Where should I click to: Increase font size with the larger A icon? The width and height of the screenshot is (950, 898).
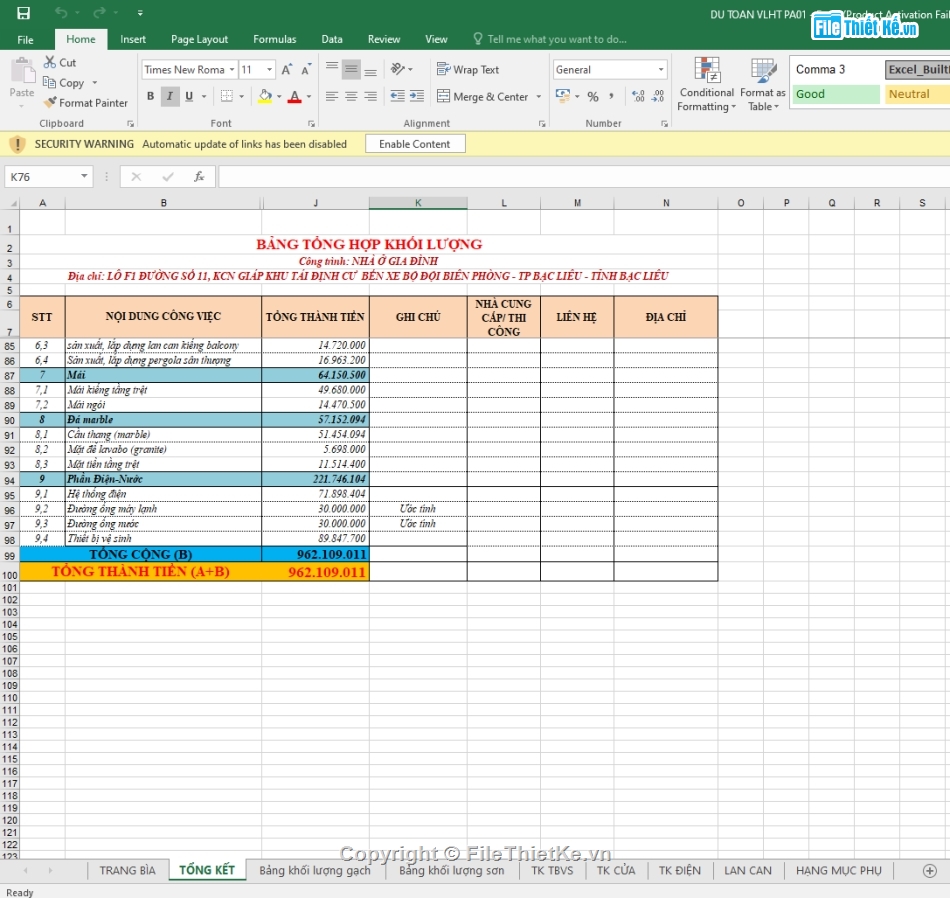pos(287,69)
